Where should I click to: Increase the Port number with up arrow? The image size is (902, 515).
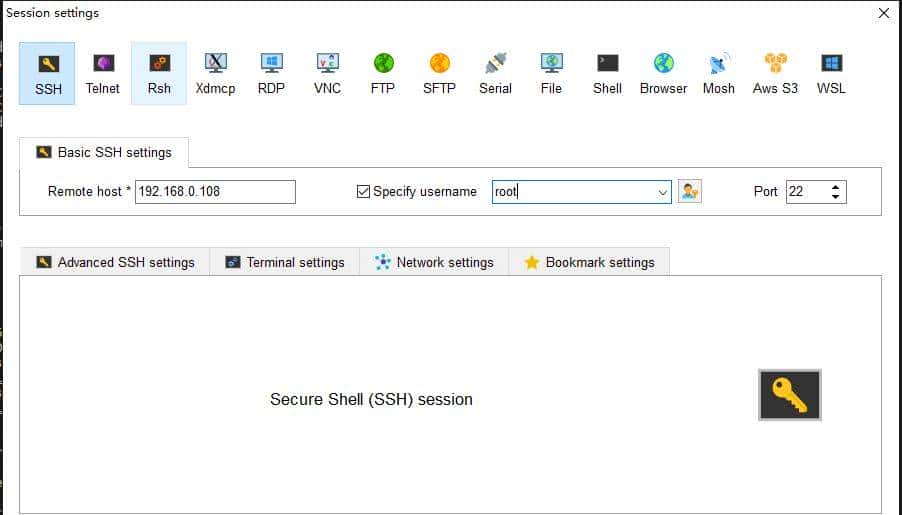[836, 187]
